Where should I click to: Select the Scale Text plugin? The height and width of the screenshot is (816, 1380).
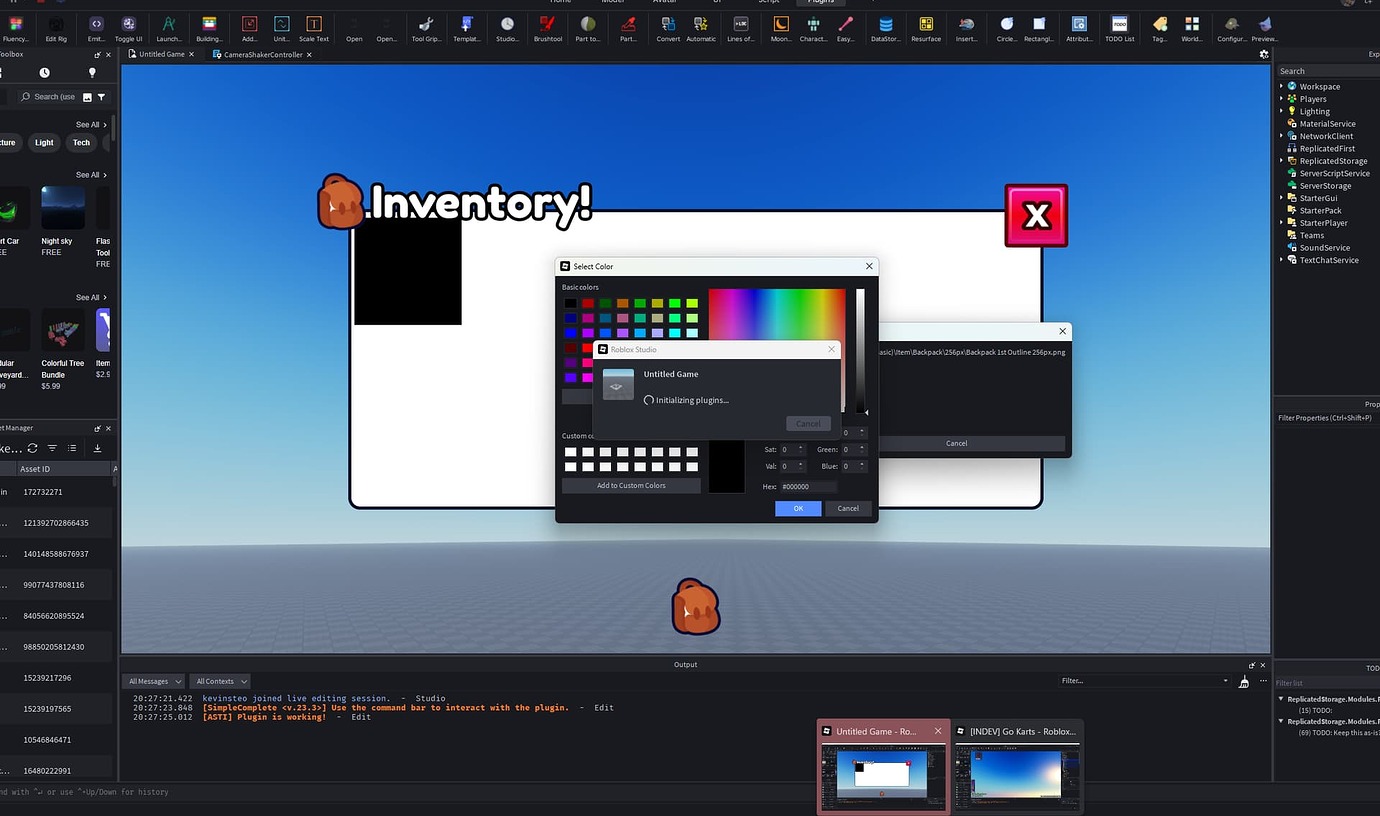pyautogui.click(x=314, y=28)
